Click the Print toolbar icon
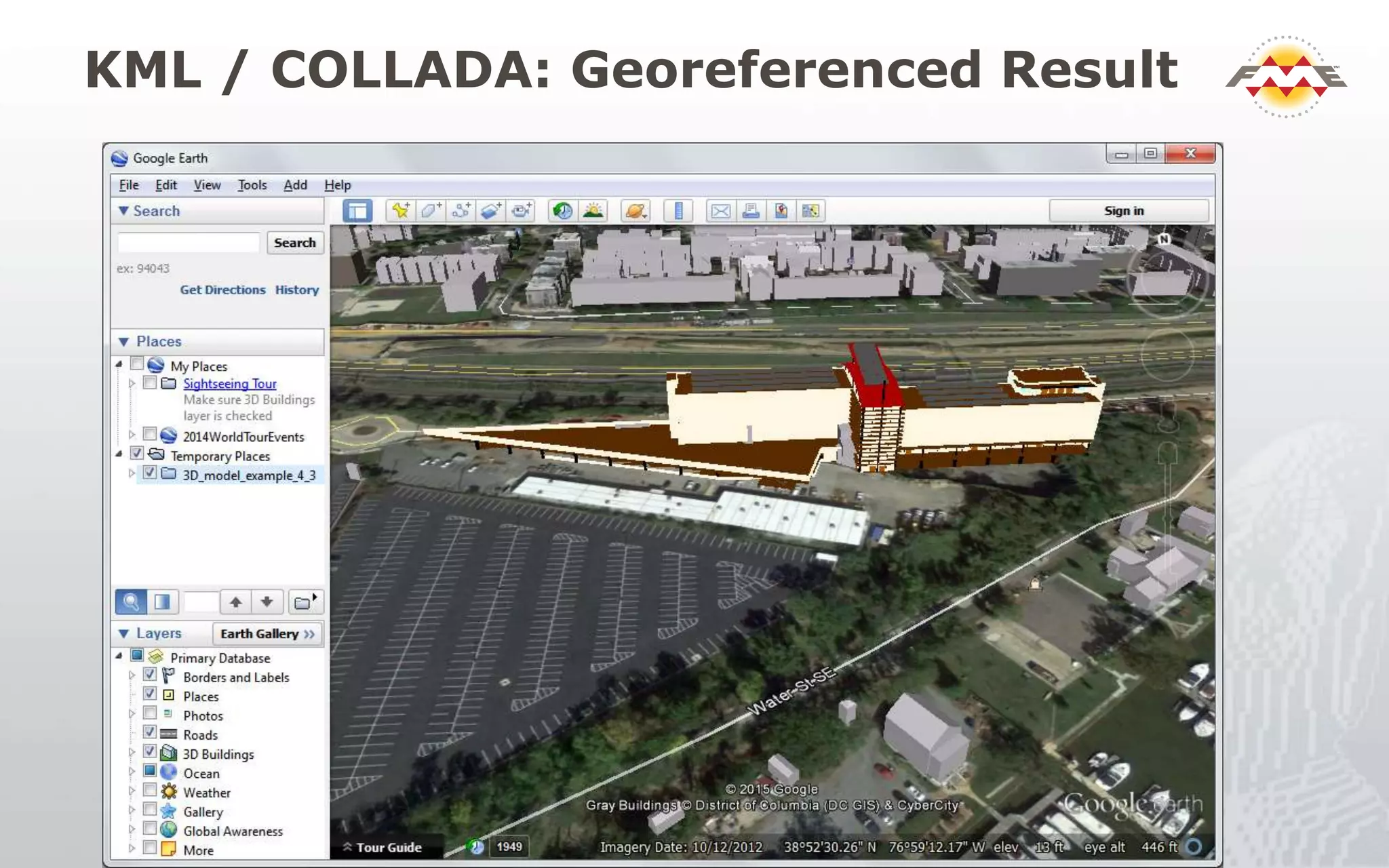Viewport: 1389px width, 868px height. tap(751, 211)
